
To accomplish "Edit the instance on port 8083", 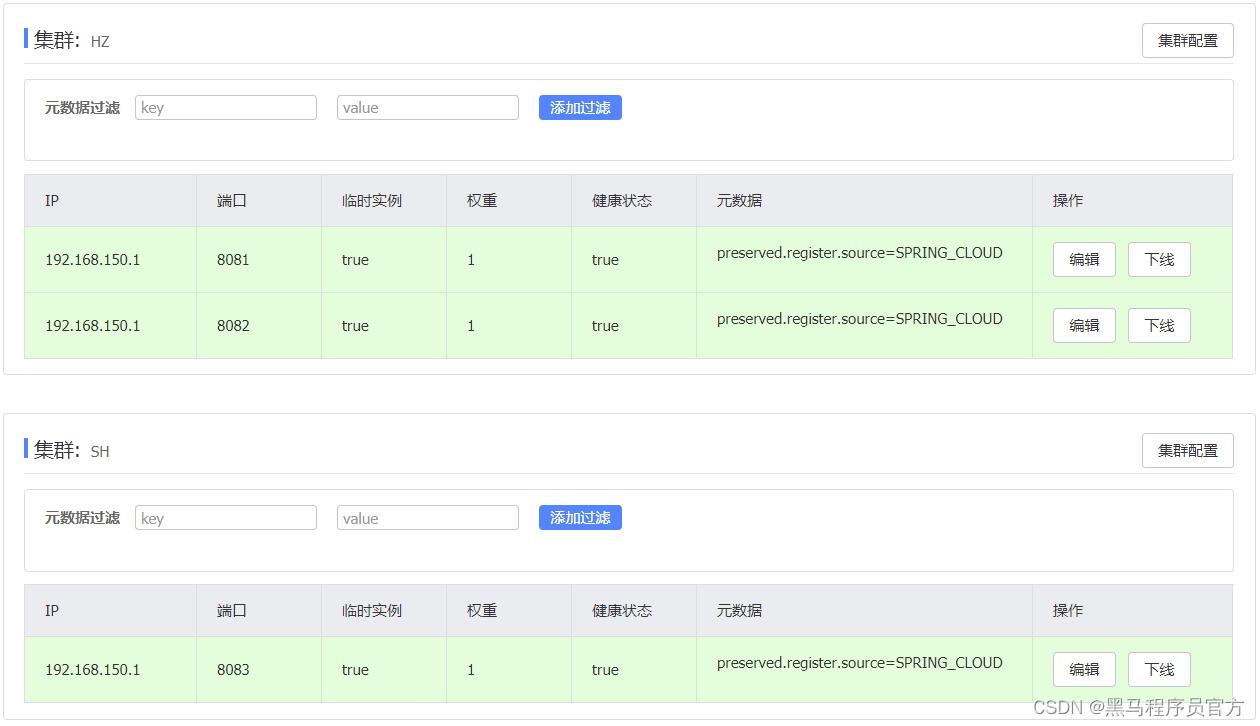I will 1084,670.
